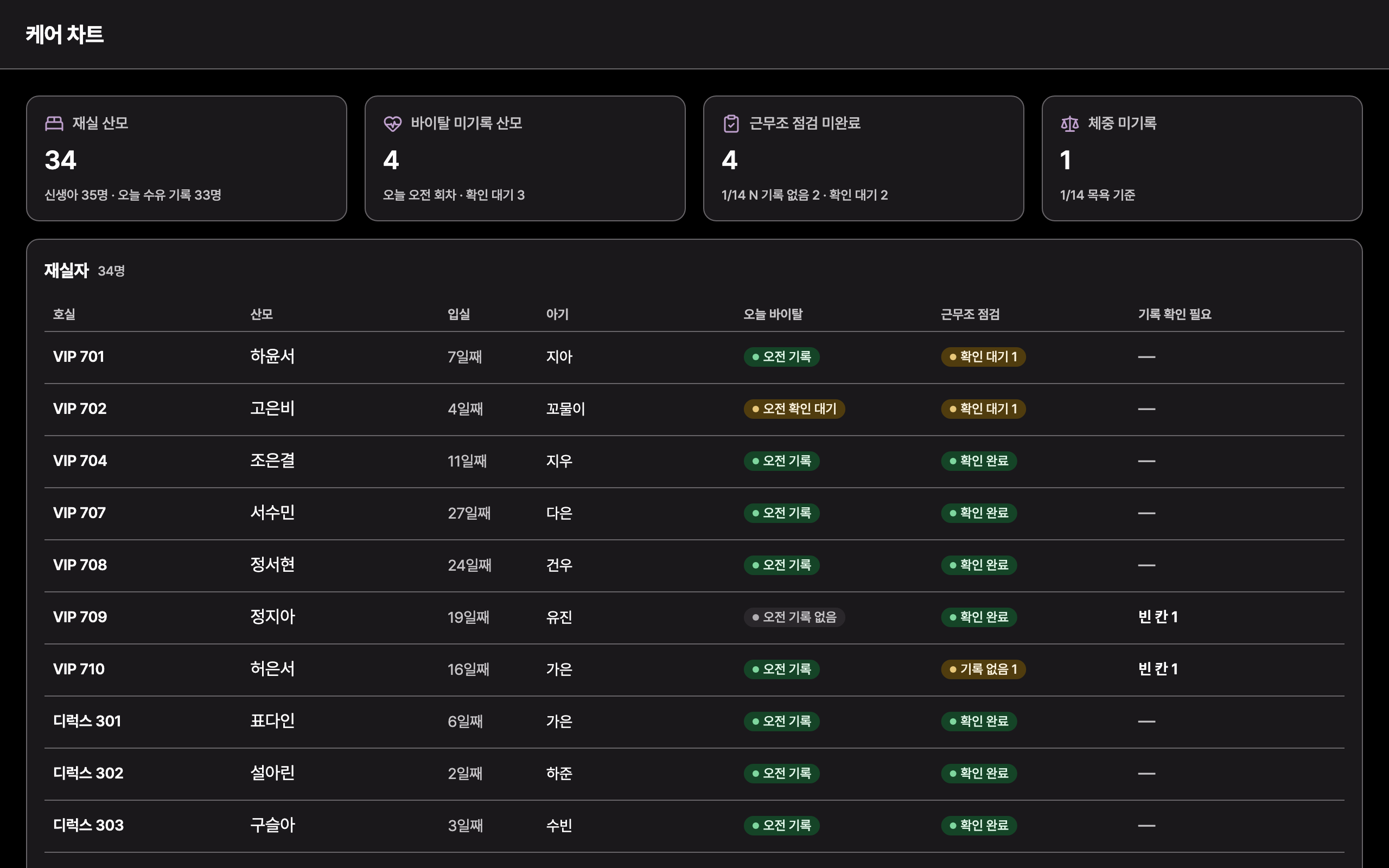Image resolution: width=1389 pixels, height=868 pixels.
Task: Click mother name 조은결
Action: 272,461
